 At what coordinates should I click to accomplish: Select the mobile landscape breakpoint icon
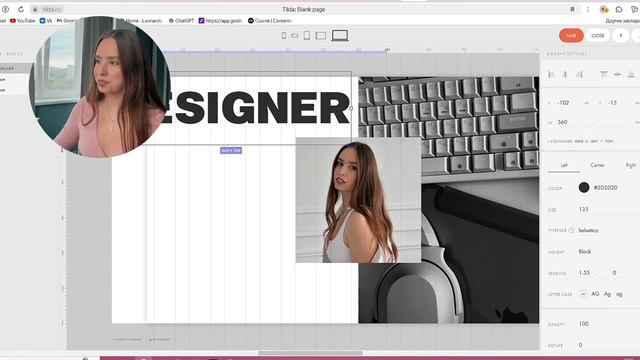tap(295, 36)
